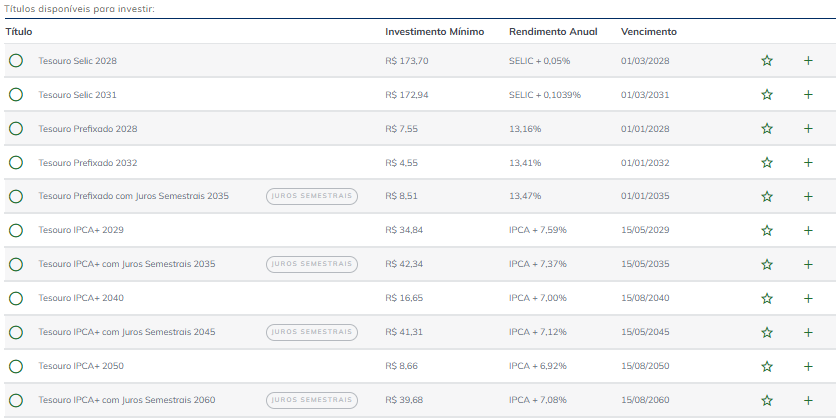Choose radio for IPCA+ com Juros Semestrais 2045

16,332
